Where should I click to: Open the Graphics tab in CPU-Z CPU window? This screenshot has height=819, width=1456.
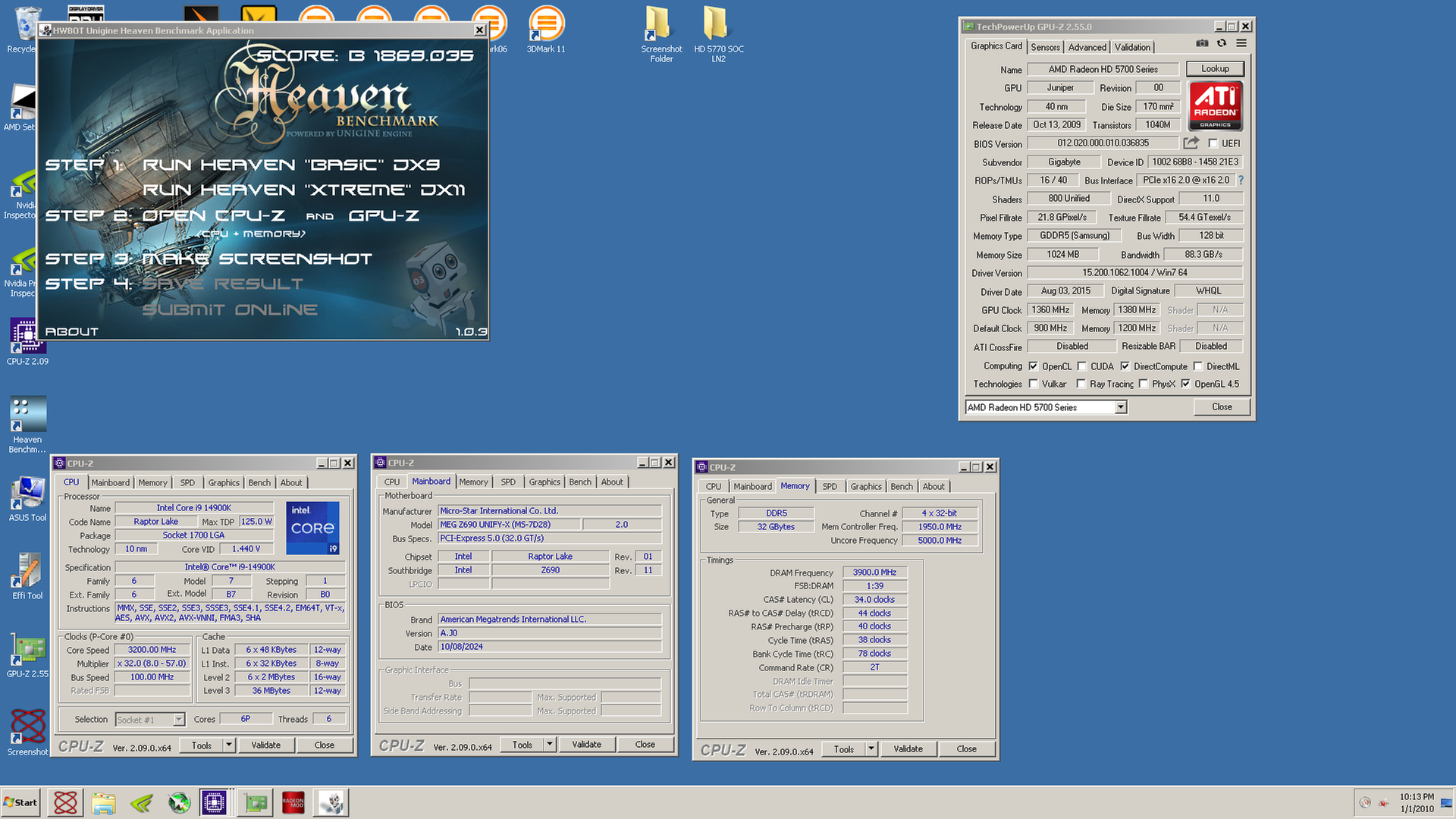pyautogui.click(x=224, y=483)
